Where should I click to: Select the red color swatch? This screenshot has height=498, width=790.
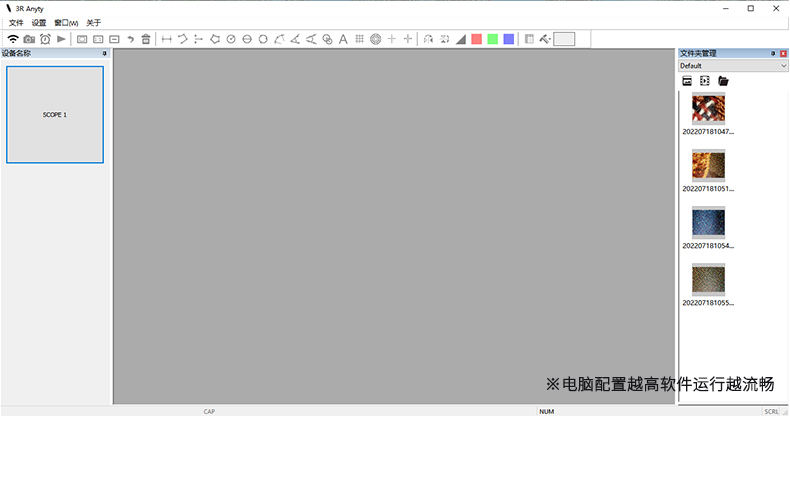(x=477, y=39)
